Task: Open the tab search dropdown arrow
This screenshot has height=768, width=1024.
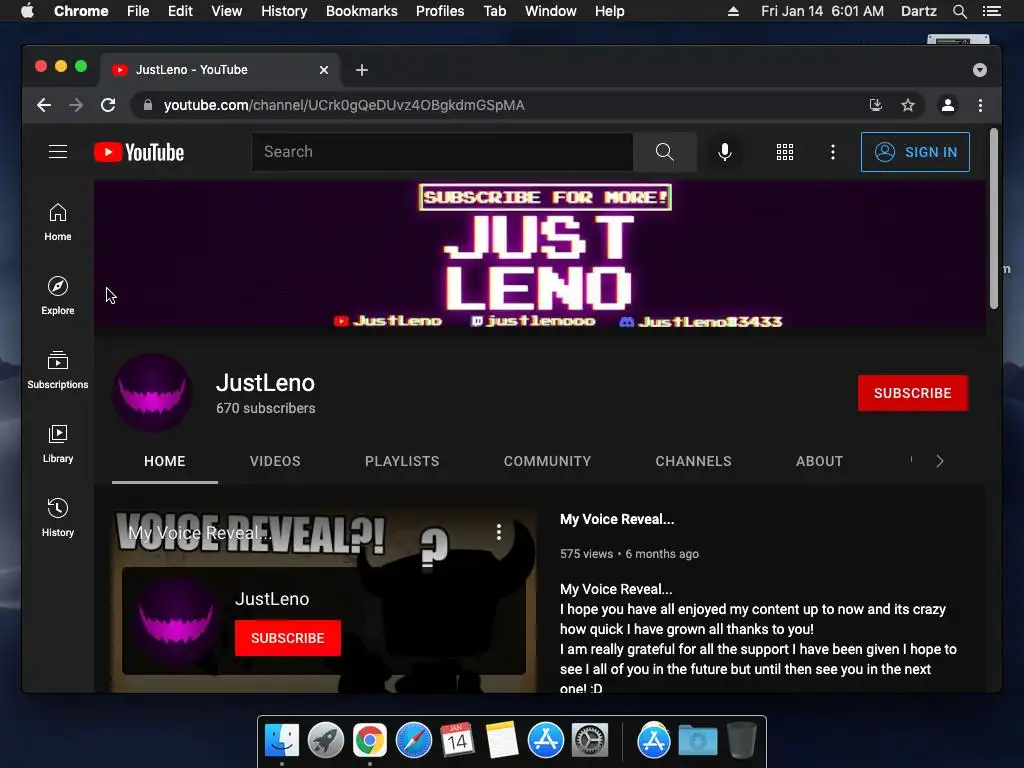Action: pyautogui.click(x=980, y=70)
